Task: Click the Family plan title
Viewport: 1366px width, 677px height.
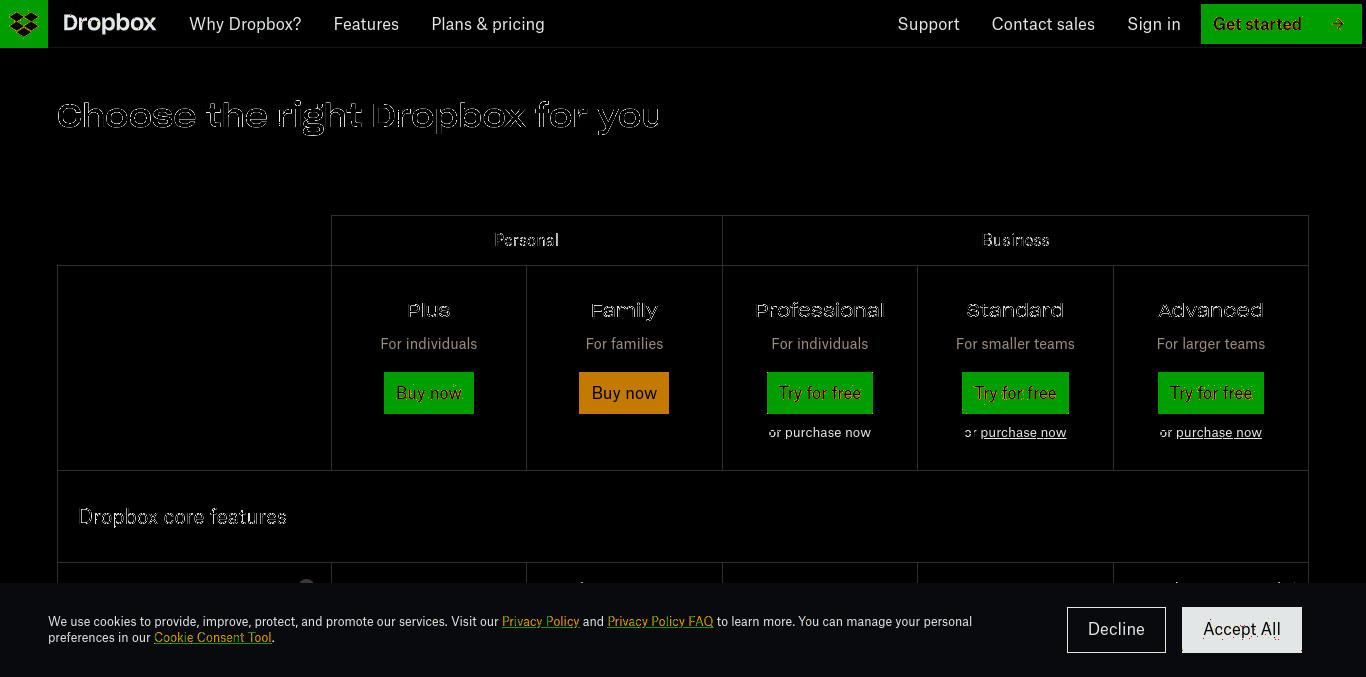Action: (x=624, y=311)
